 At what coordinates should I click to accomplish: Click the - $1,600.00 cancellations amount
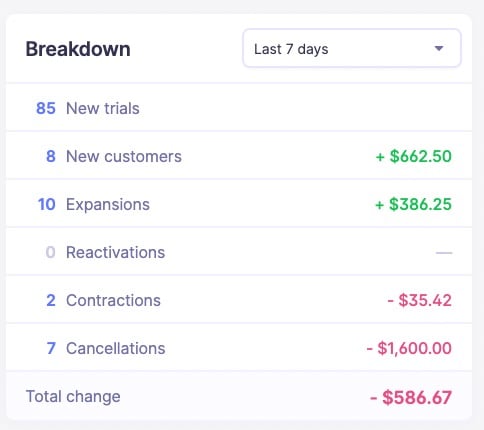tap(409, 348)
